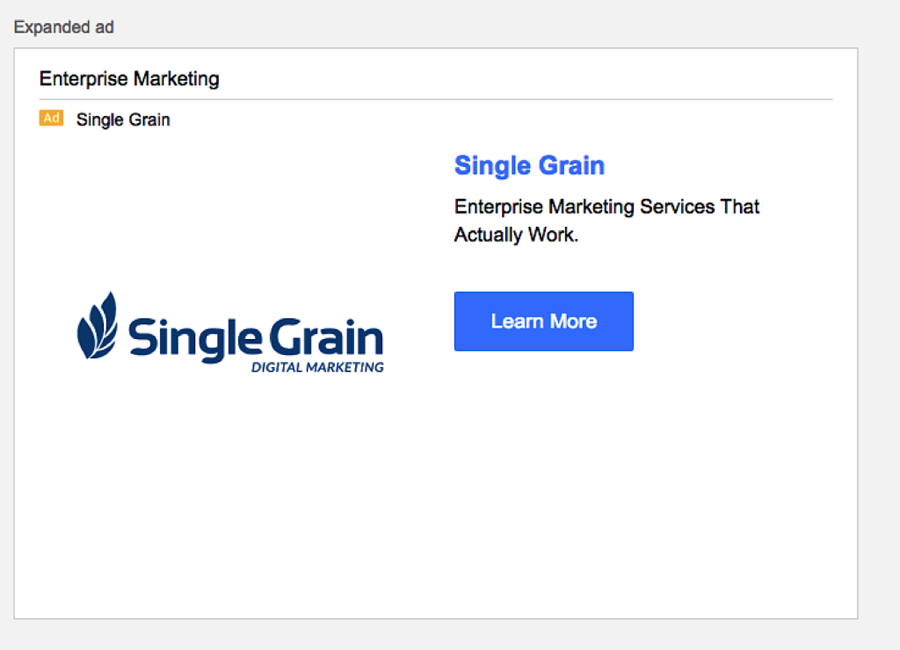Click the word More on the button
The height and width of the screenshot is (650, 900).
[573, 321]
